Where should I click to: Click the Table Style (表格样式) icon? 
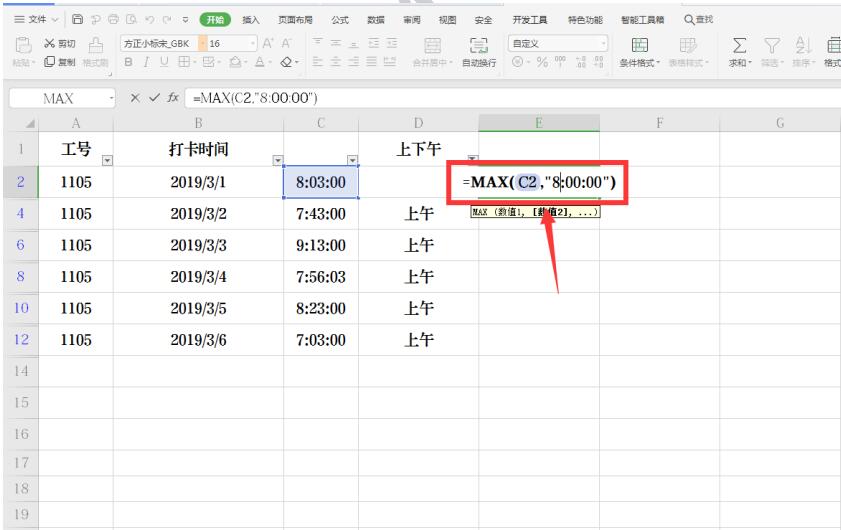(688, 46)
